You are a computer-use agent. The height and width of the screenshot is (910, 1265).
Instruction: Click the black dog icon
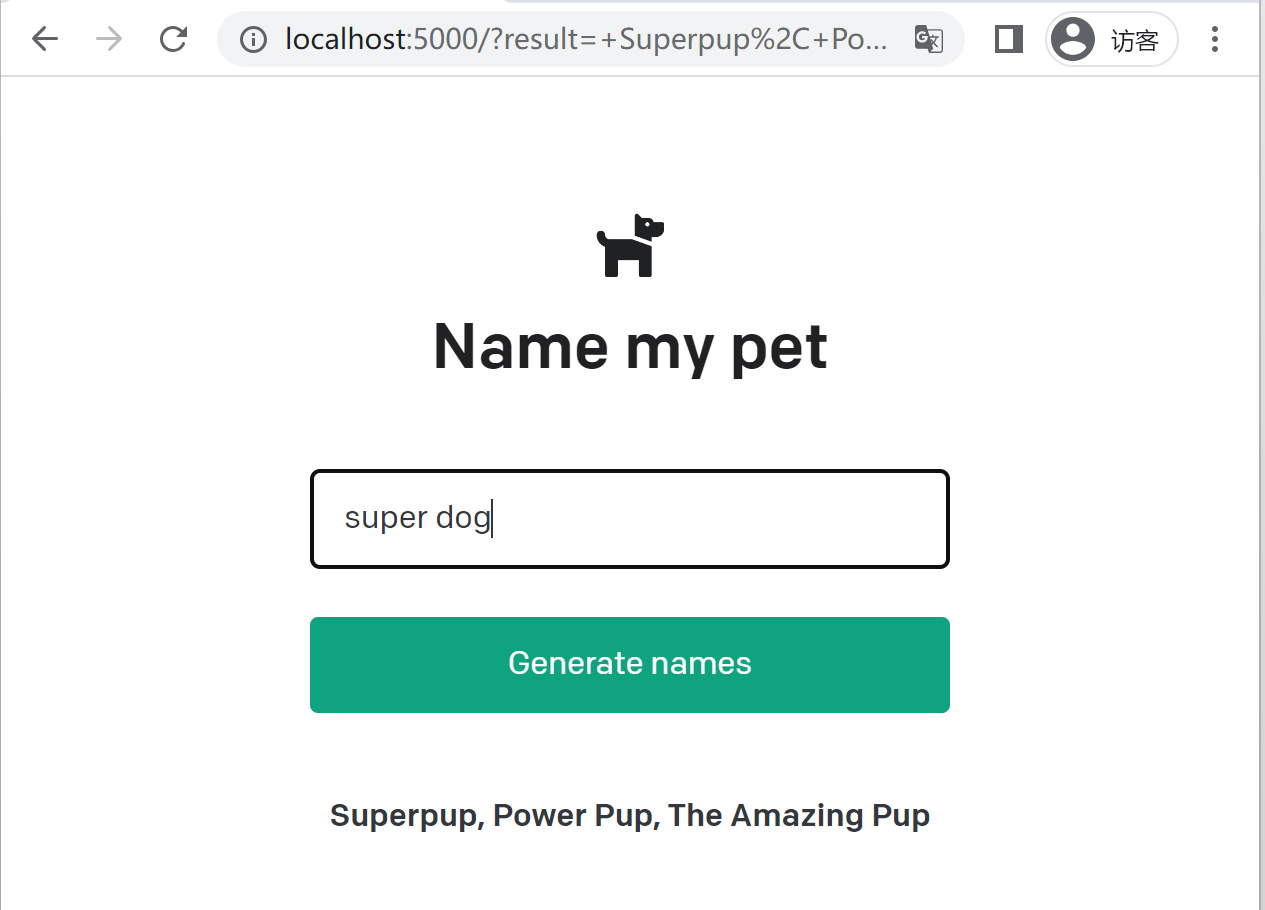630,246
